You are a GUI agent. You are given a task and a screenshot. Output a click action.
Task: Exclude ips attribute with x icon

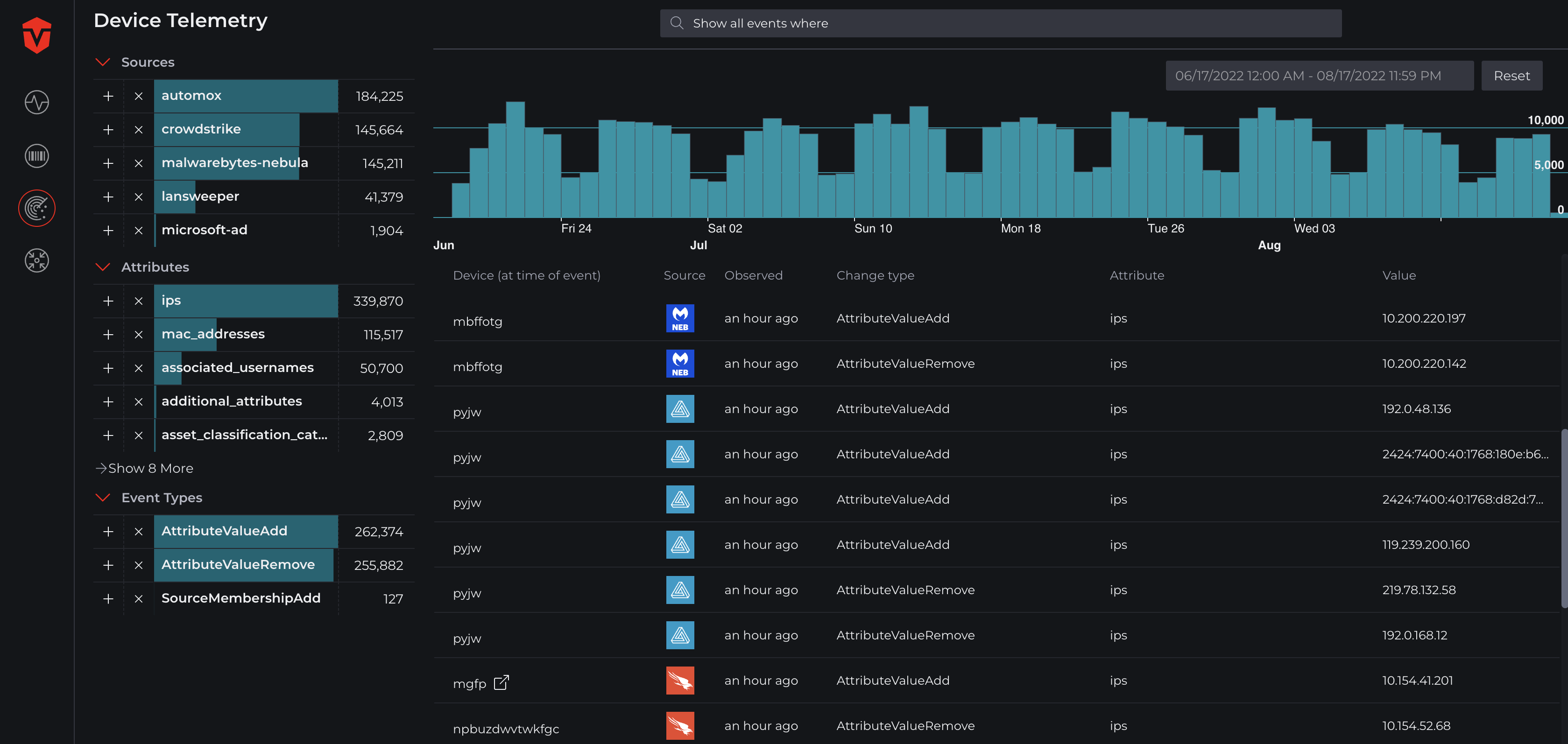(139, 301)
